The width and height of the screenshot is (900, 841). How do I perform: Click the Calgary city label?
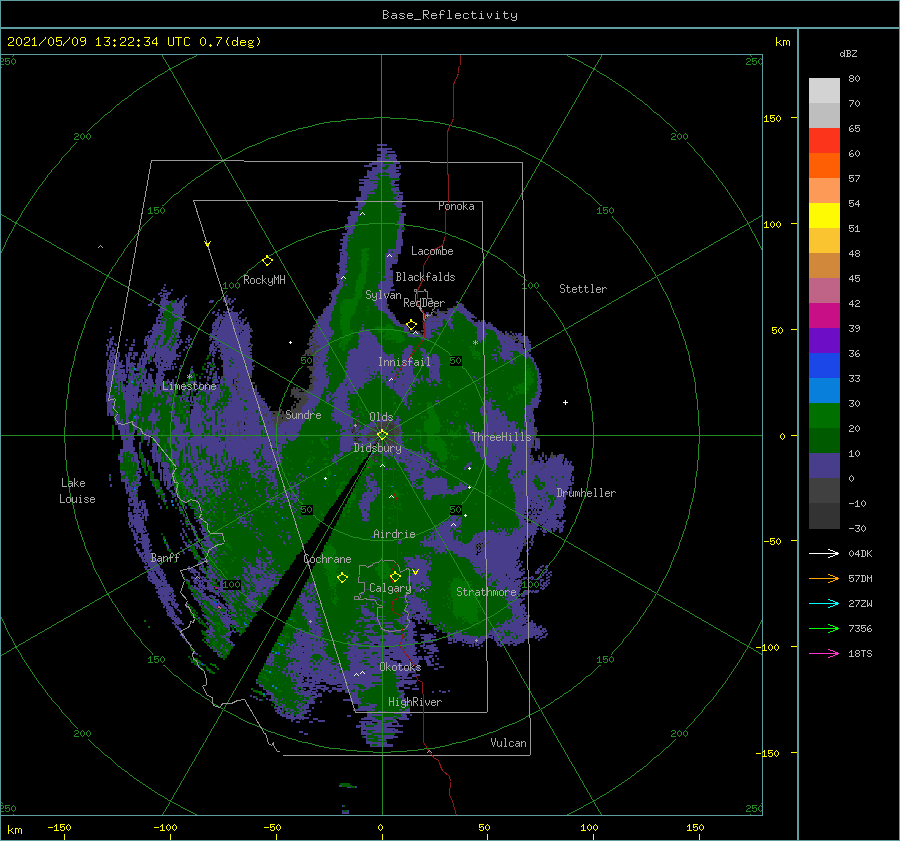pyautogui.click(x=390, y=588)
